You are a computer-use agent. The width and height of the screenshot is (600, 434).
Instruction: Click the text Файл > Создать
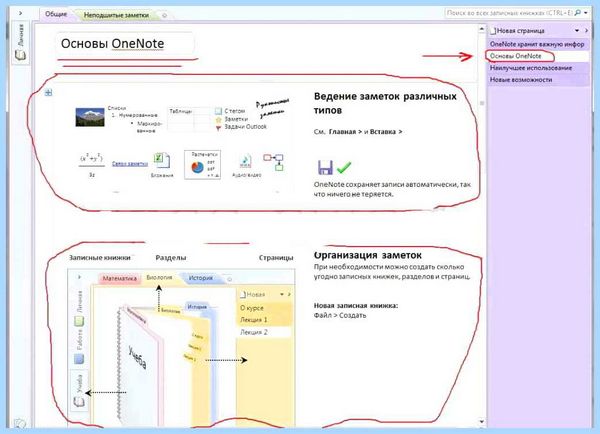click(x=340, y=315)
